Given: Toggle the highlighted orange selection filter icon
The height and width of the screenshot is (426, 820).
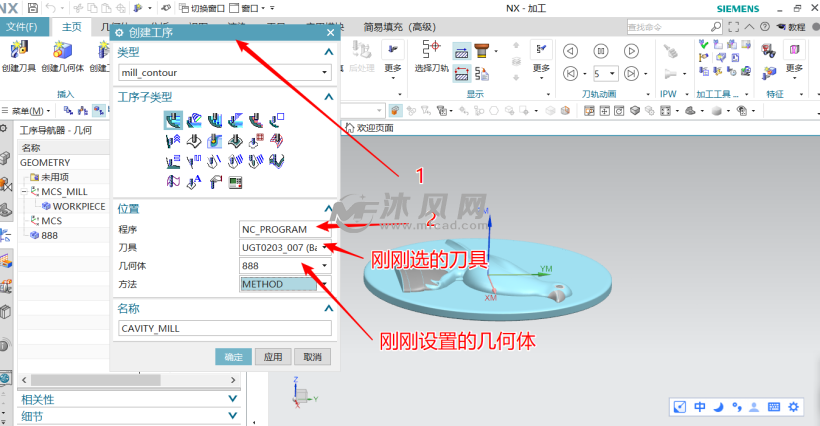Looking at the screenshot, I should (395, 110).
